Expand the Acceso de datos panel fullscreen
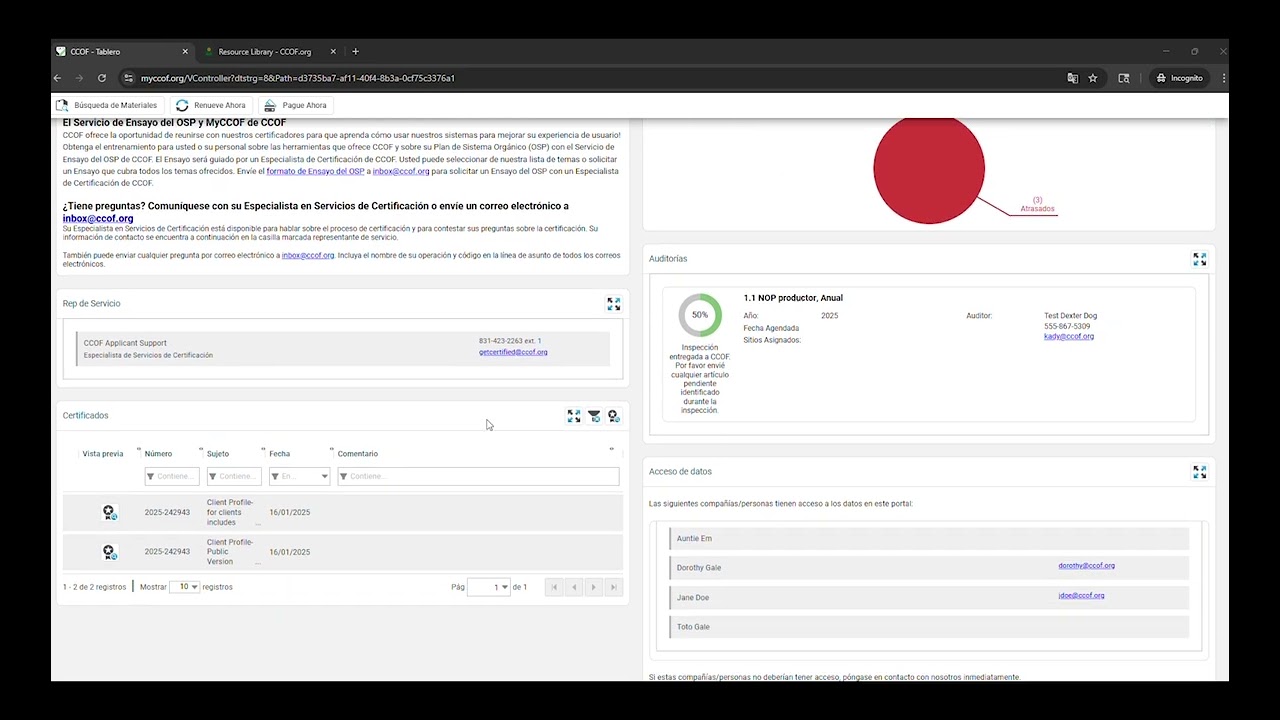 click(1200, 472)
